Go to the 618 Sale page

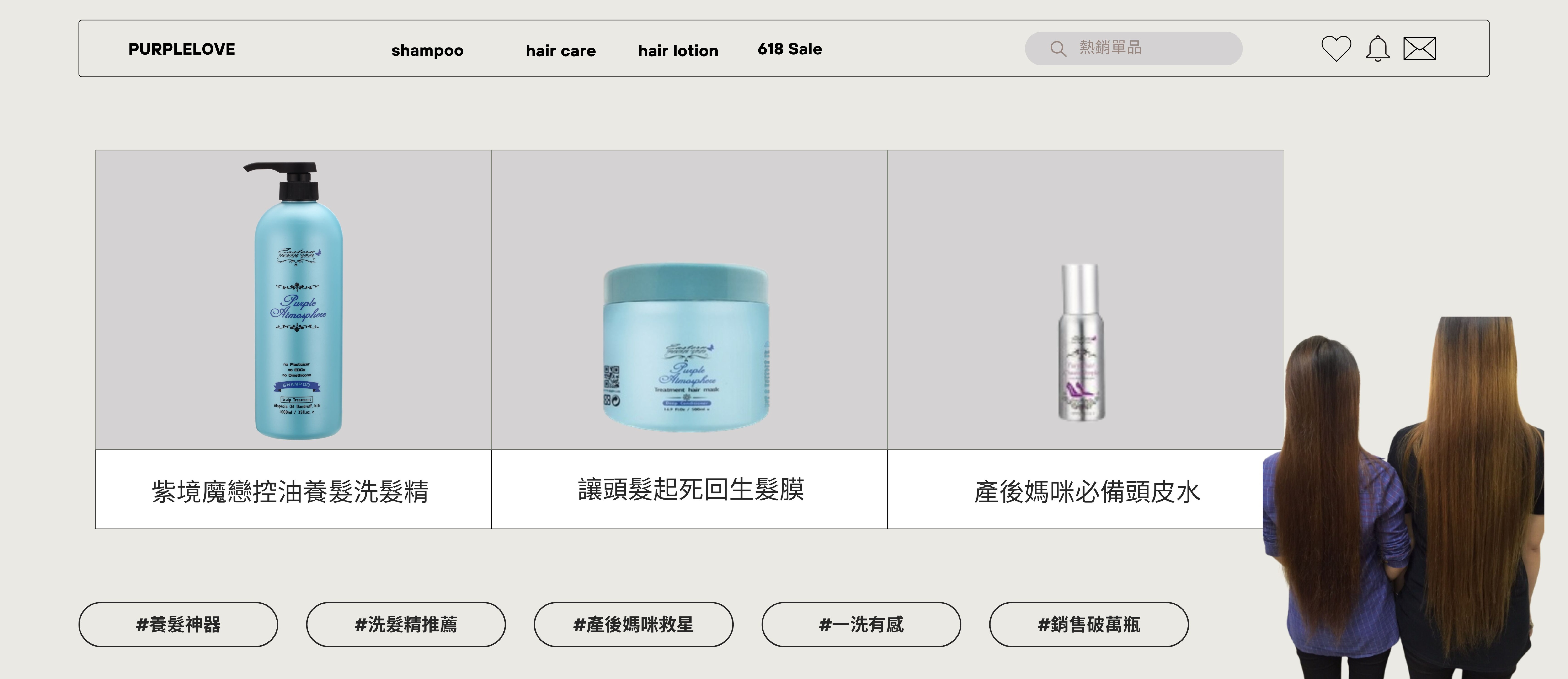click(789, 49)
